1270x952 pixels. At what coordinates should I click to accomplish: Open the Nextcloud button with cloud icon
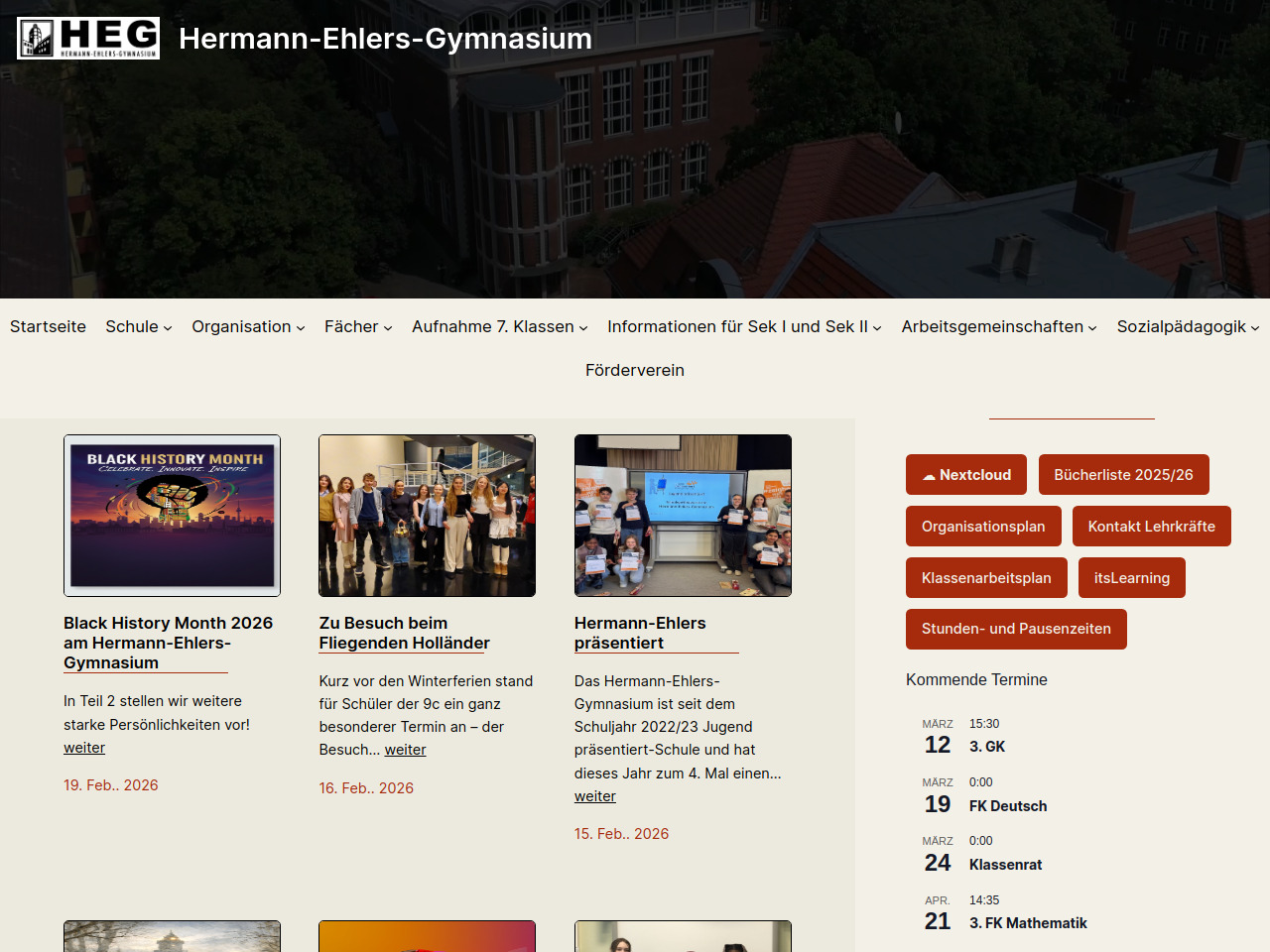(965, 475)
